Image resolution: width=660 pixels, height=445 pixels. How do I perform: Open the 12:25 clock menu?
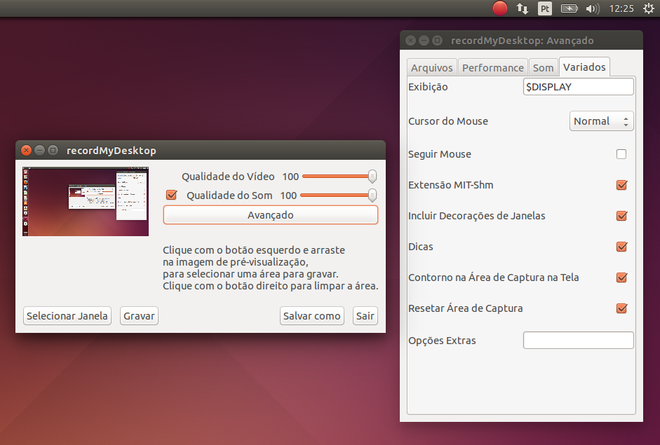click(621, 8)
